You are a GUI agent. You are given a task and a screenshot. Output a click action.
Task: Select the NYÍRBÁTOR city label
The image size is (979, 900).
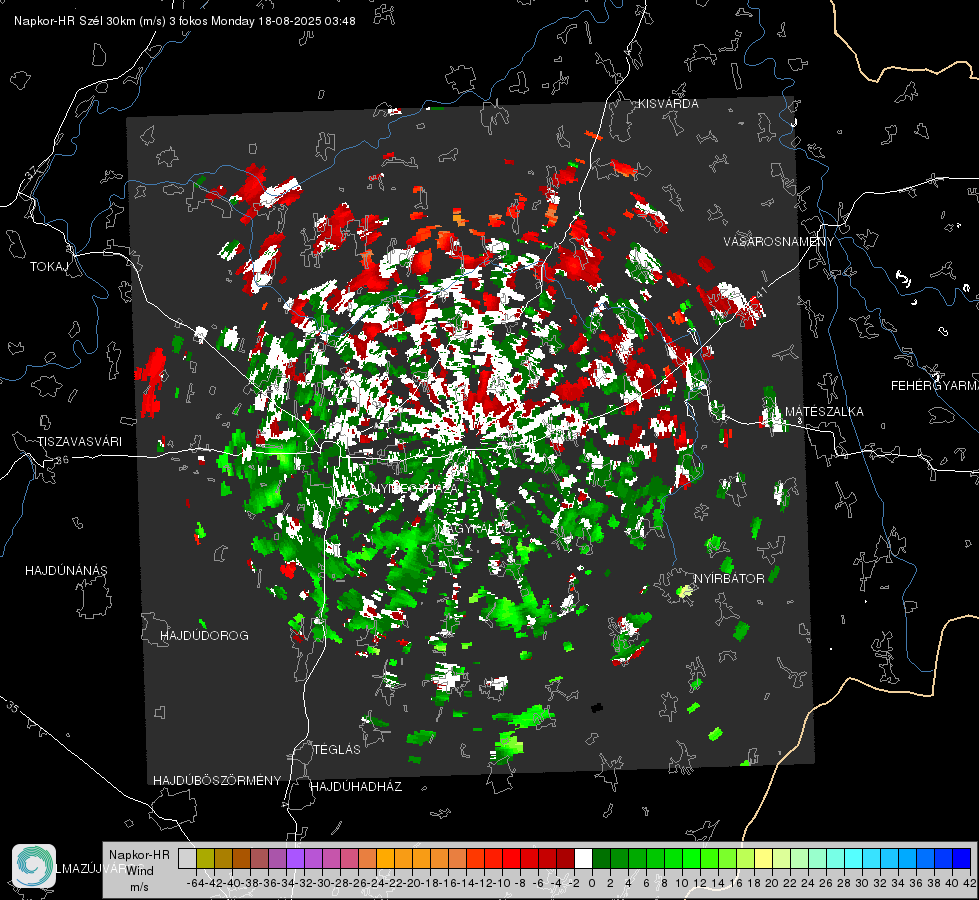729,578
